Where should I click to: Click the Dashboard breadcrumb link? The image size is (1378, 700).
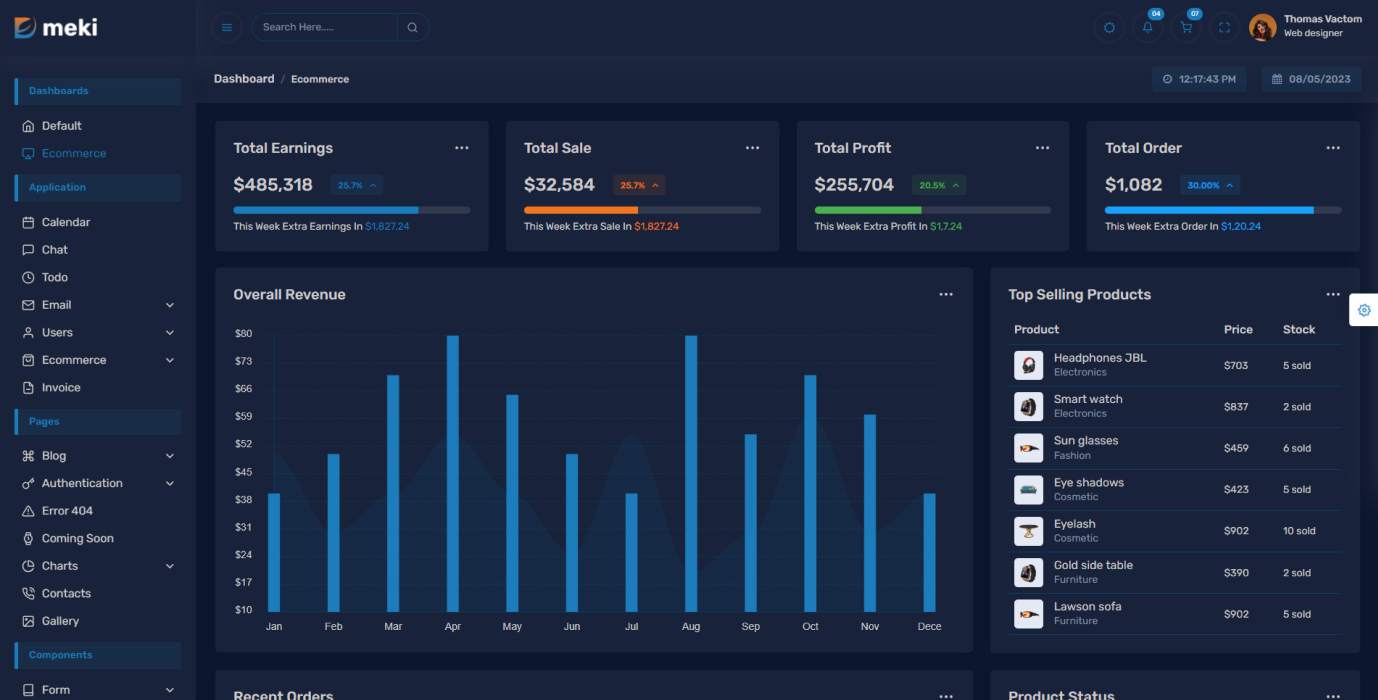point(243,78)
